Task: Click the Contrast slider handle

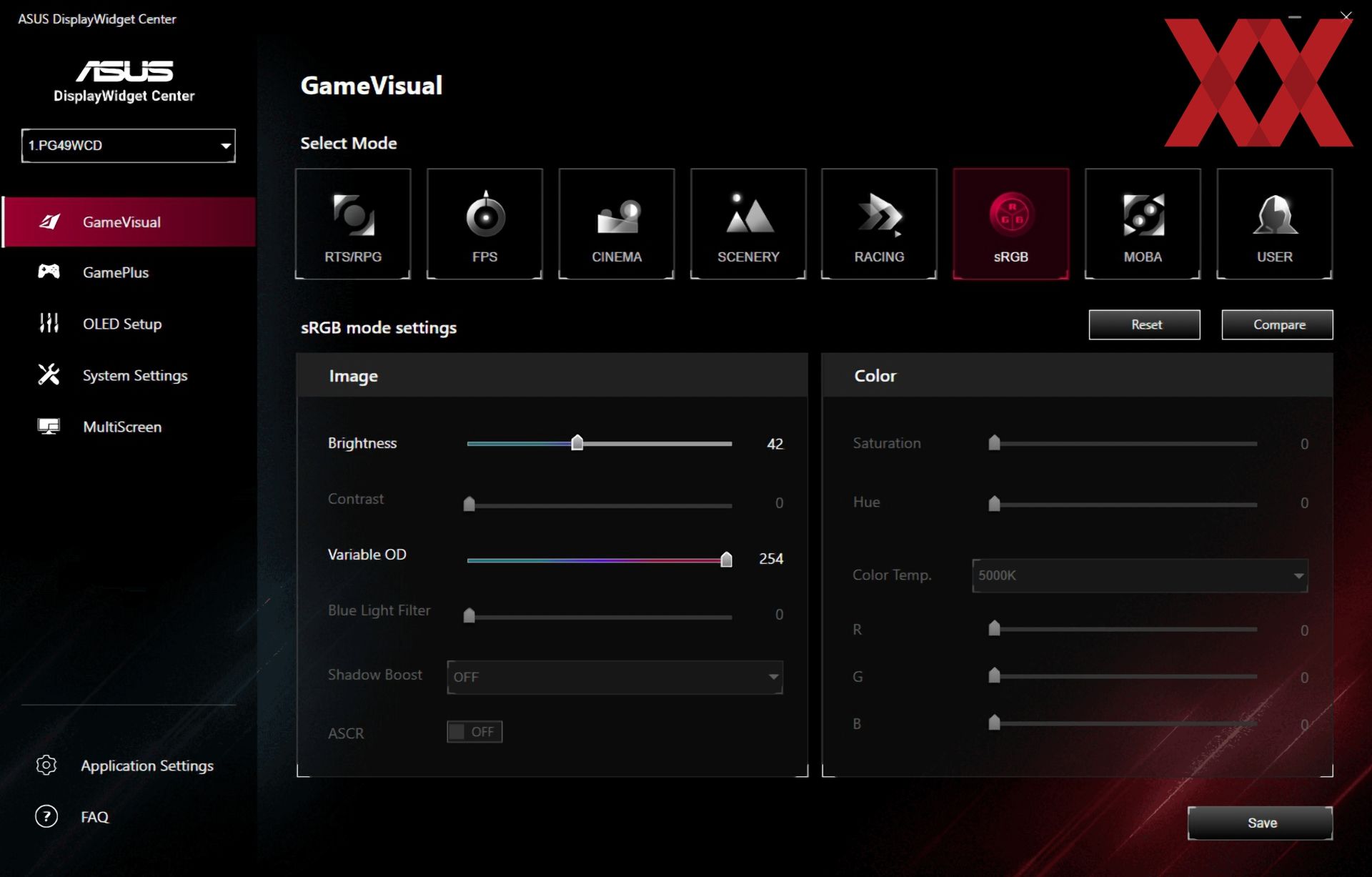Action: point(469,503)
